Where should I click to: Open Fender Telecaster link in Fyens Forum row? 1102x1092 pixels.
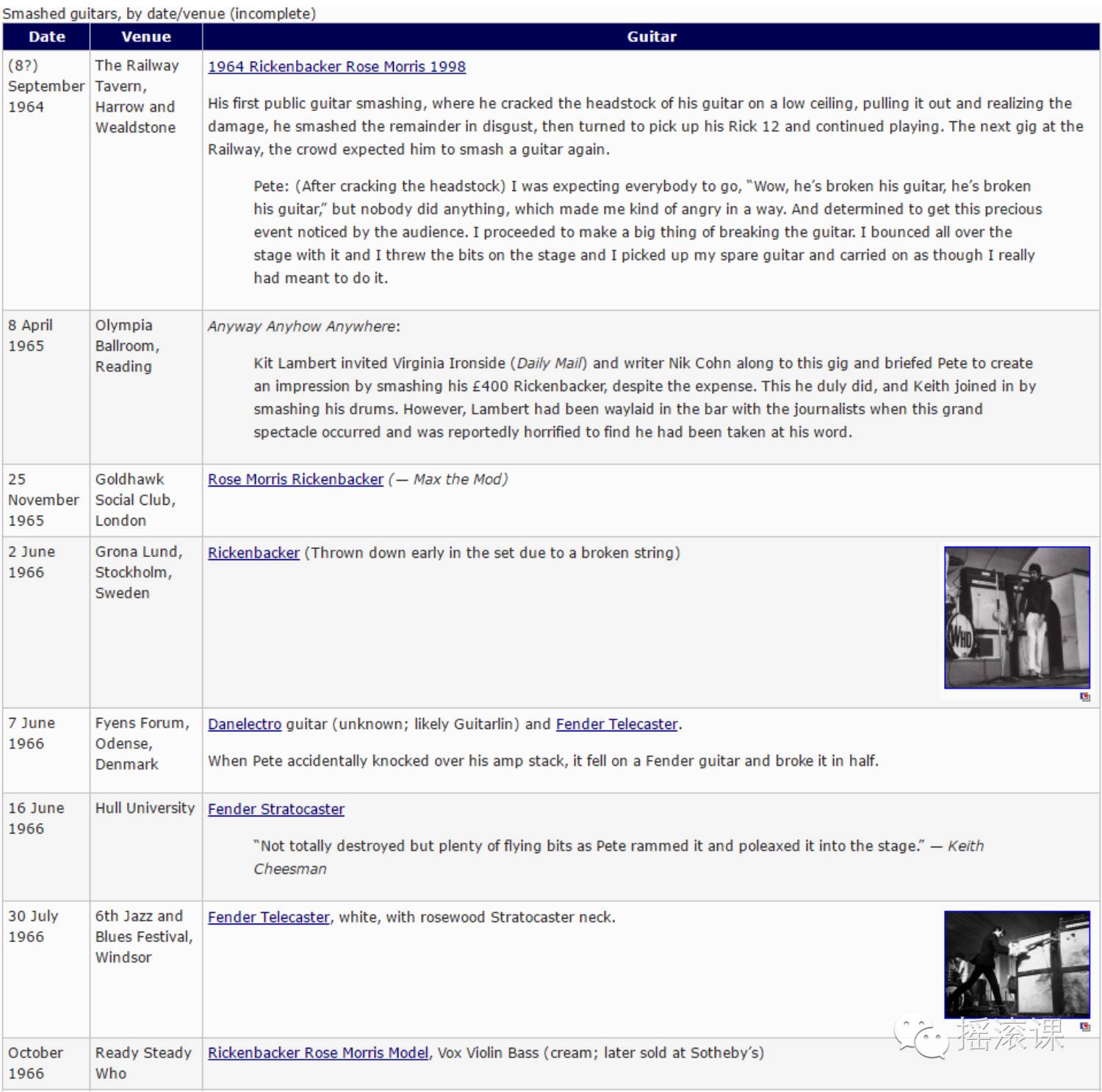click(x=616, y=724)
